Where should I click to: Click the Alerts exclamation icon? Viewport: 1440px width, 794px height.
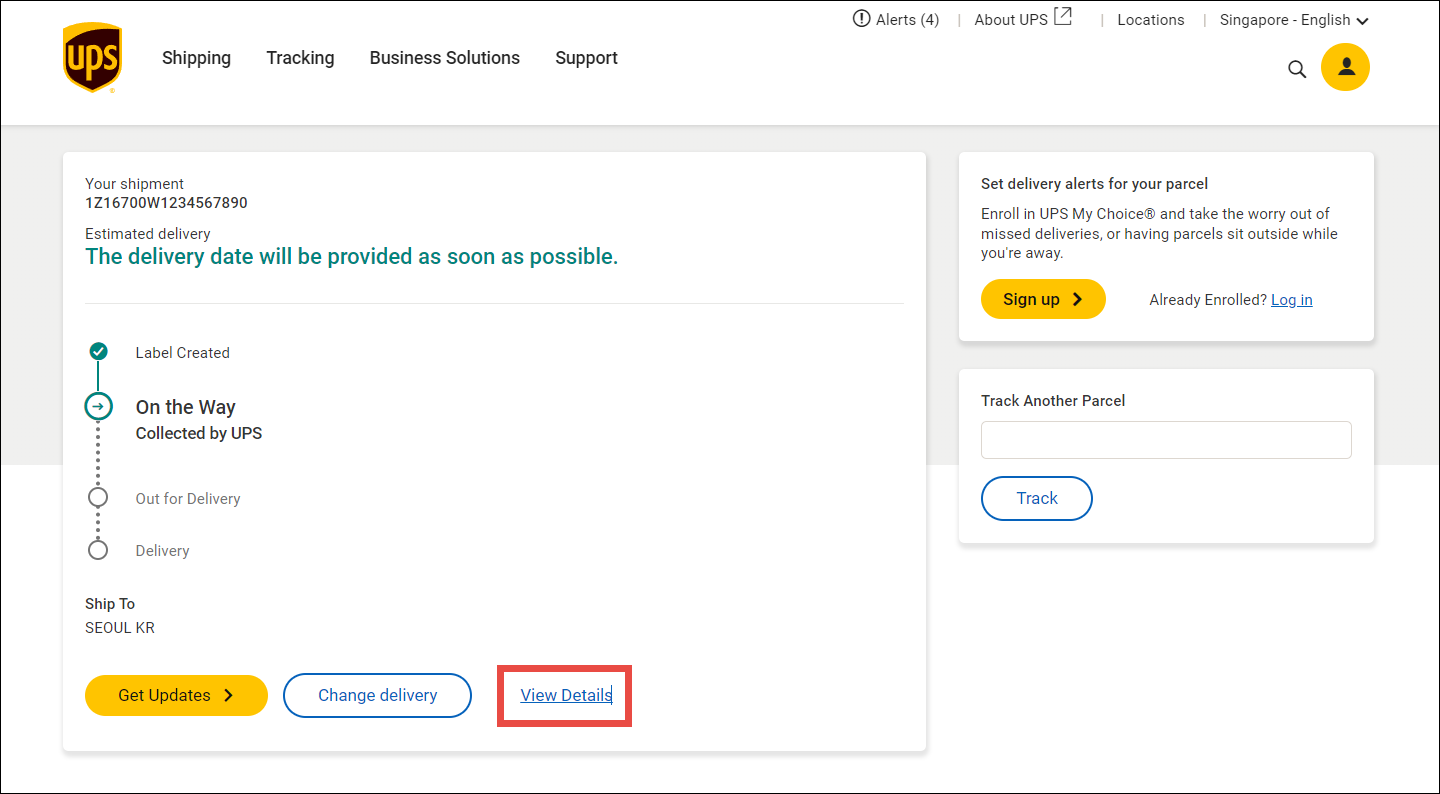click(x=861, y=19)
